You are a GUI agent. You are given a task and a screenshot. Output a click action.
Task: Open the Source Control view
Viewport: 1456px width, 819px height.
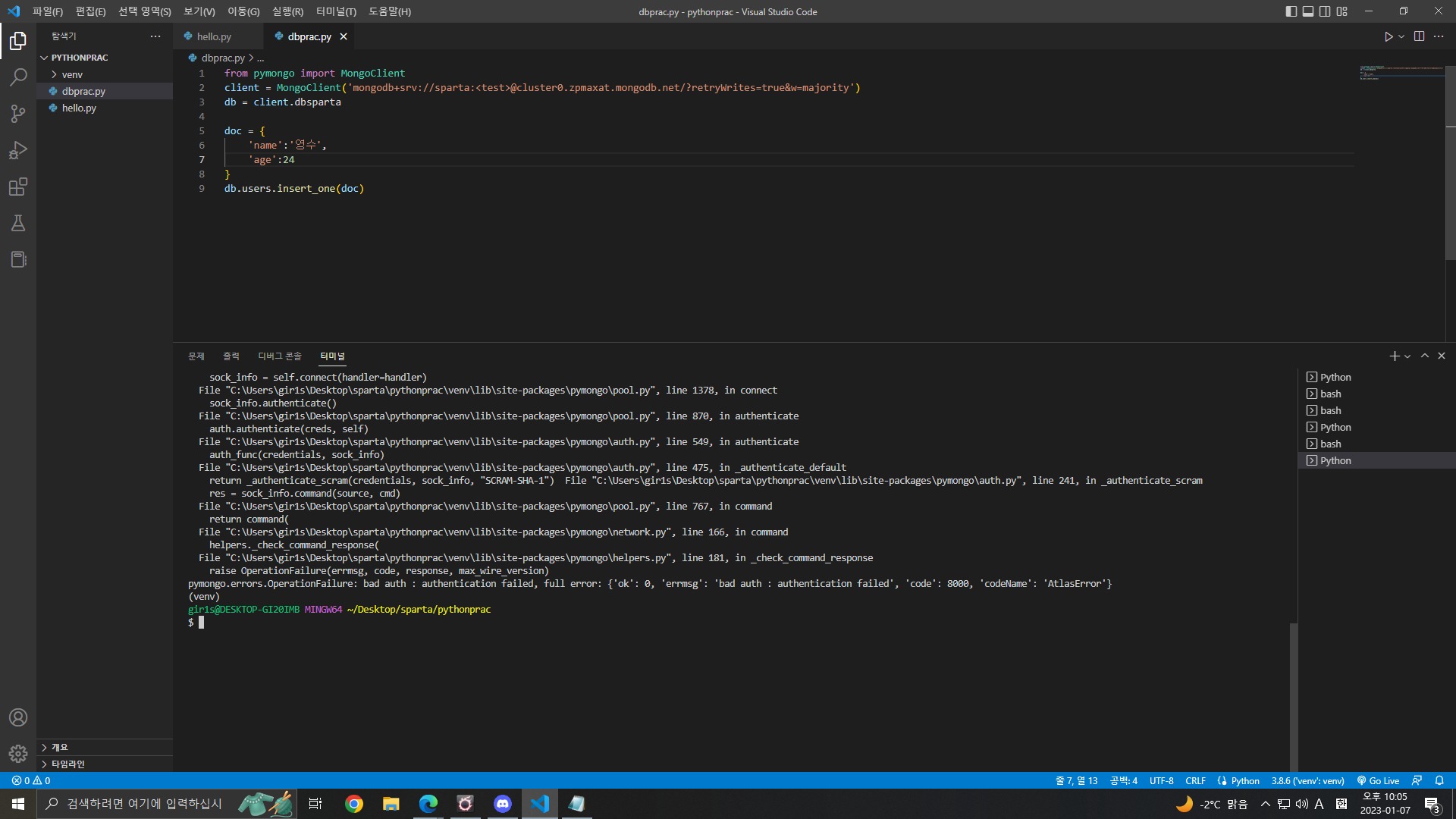[x=18, y=114]
